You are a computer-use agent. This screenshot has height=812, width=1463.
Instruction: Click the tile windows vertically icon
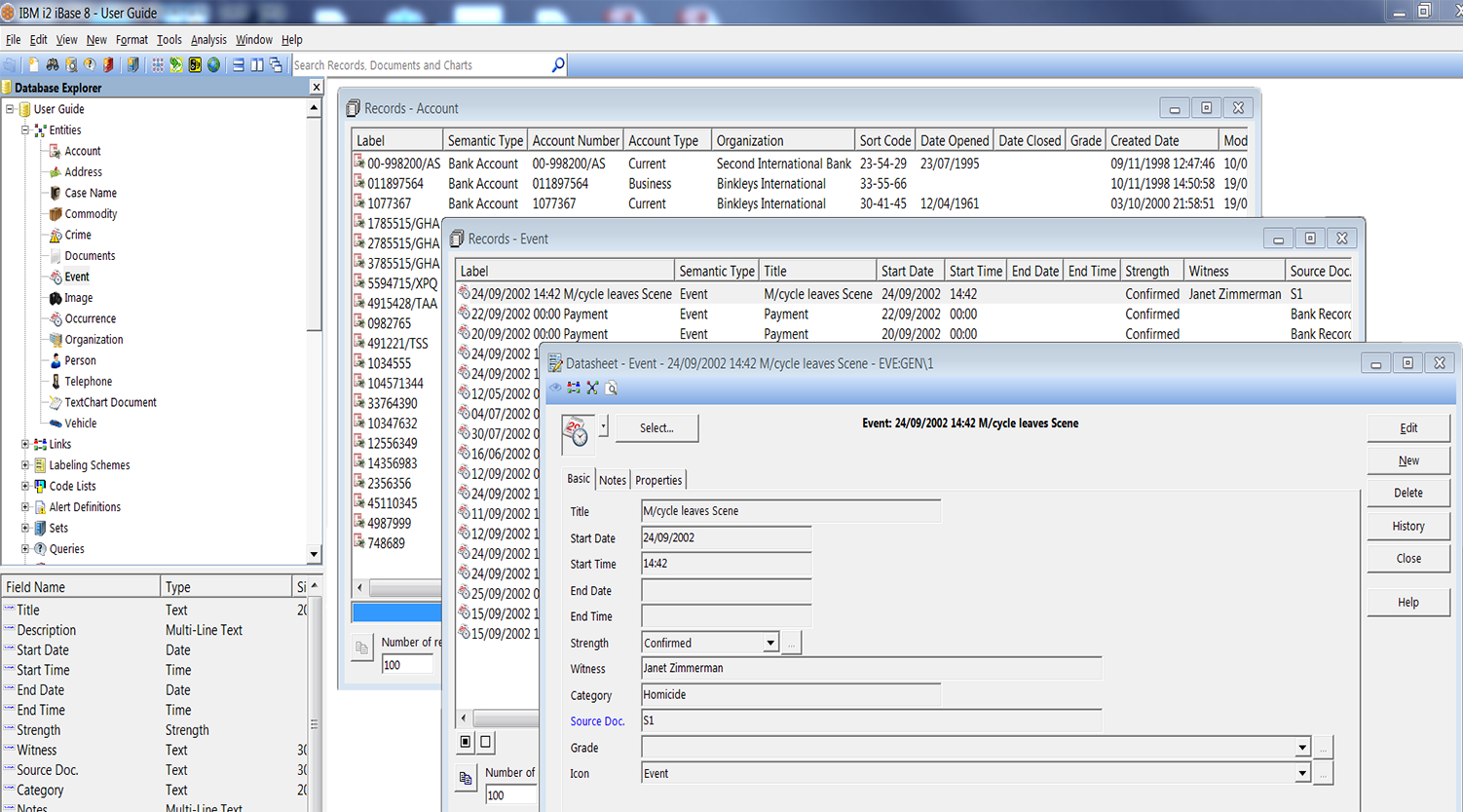[x=257, y=65]
